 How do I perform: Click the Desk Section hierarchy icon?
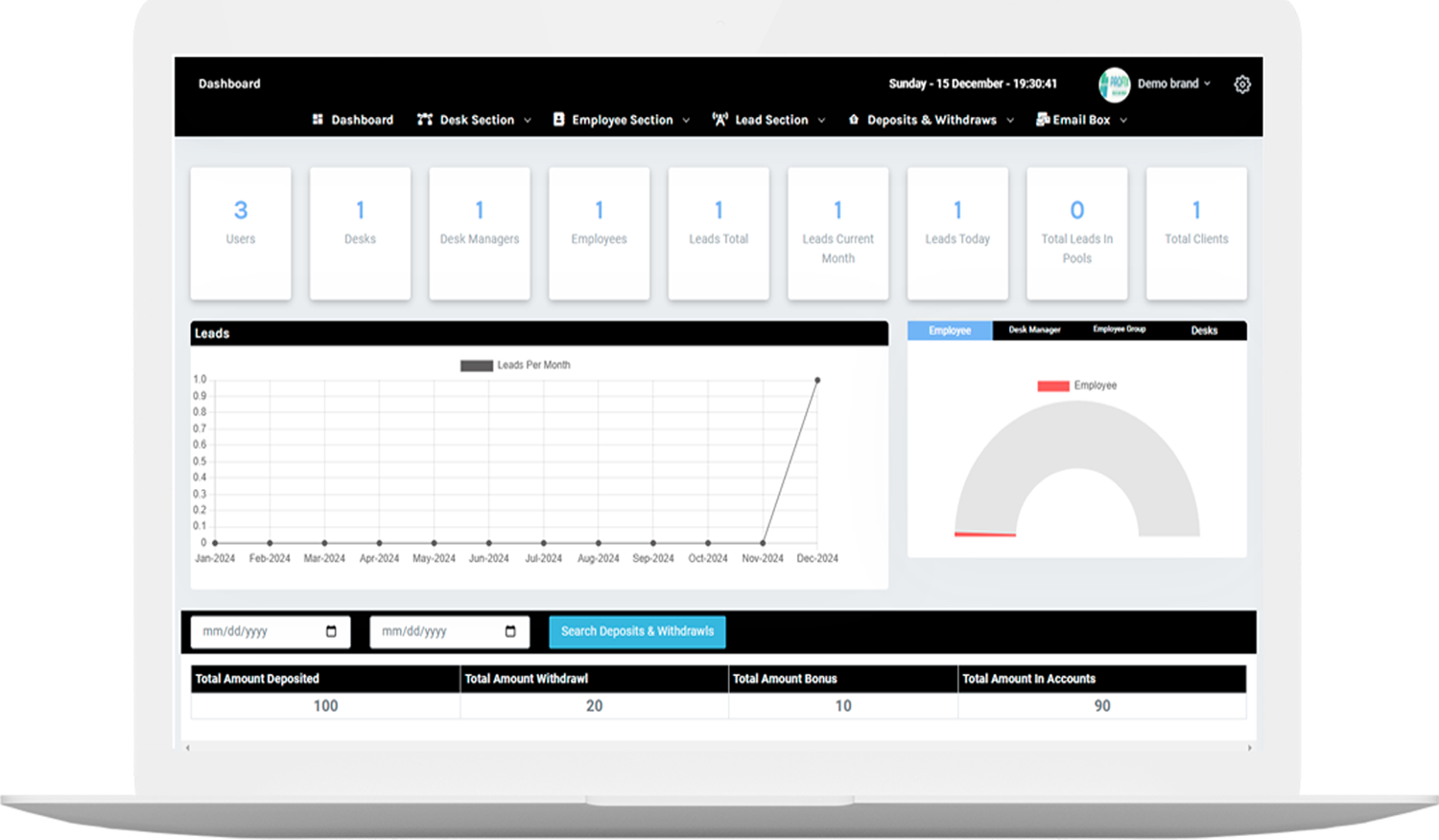pyautogui.click(x=425, y=120)
